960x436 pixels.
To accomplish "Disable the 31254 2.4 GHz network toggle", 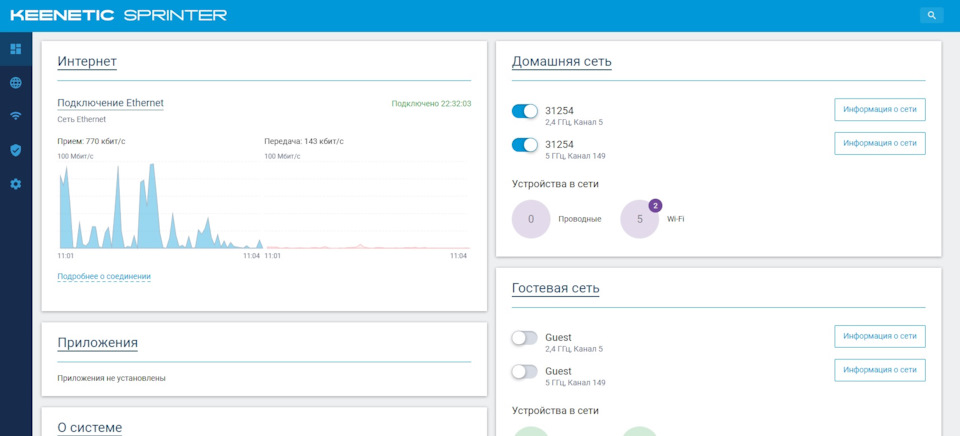I will [x=525, y=111].
